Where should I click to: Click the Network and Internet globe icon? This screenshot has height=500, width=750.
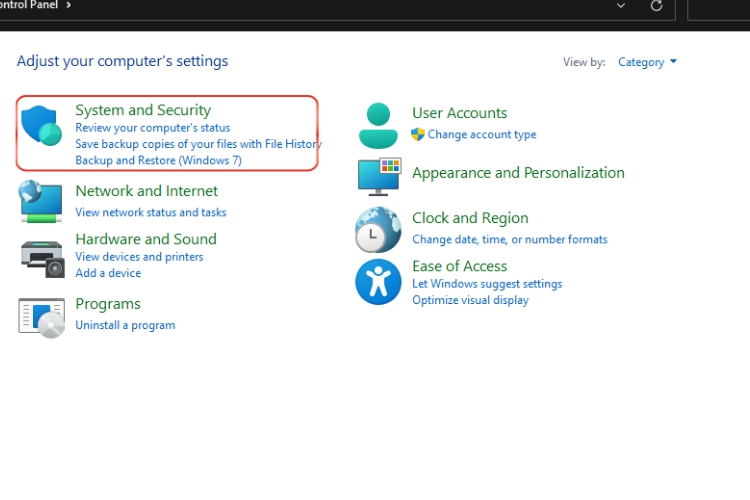coord(41,200)
